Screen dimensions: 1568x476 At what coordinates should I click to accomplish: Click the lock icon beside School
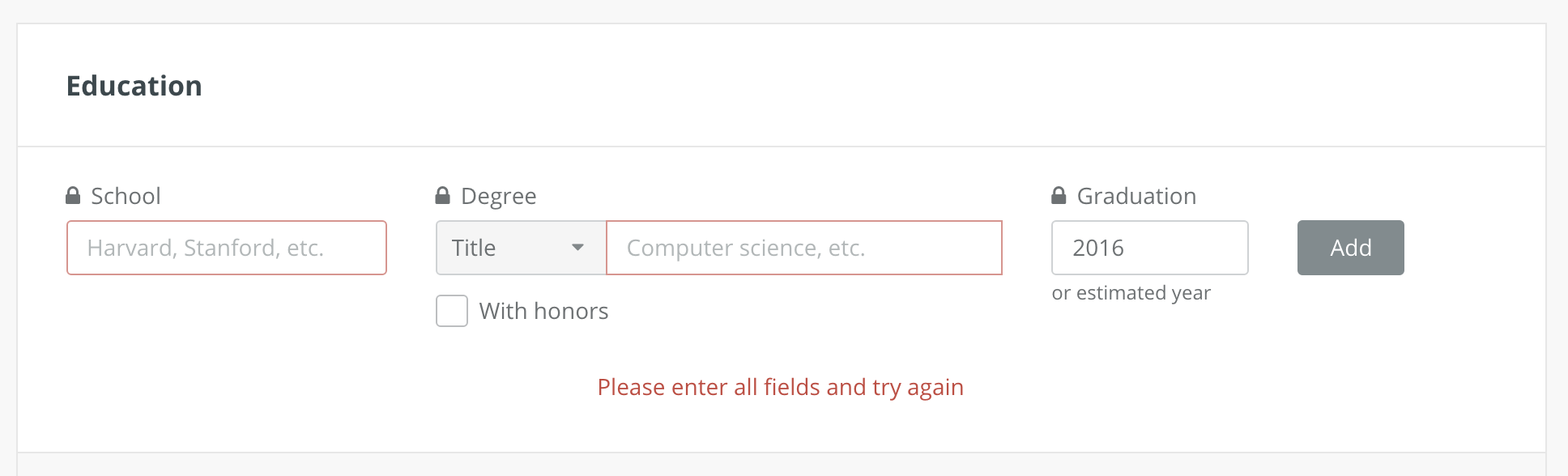[73, 196]
